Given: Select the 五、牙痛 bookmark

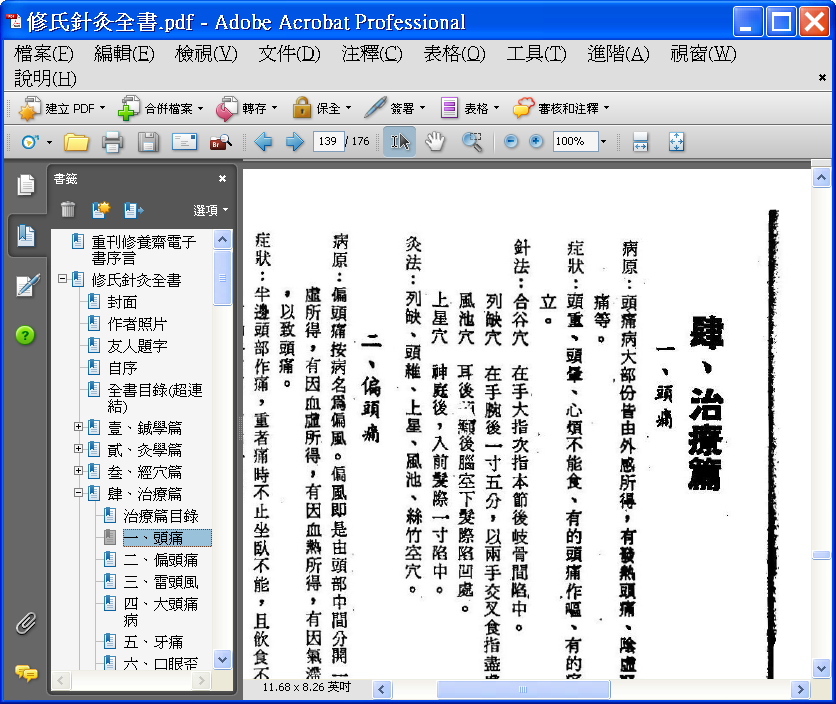Looking at the screenshot, I should coord(153,642).
